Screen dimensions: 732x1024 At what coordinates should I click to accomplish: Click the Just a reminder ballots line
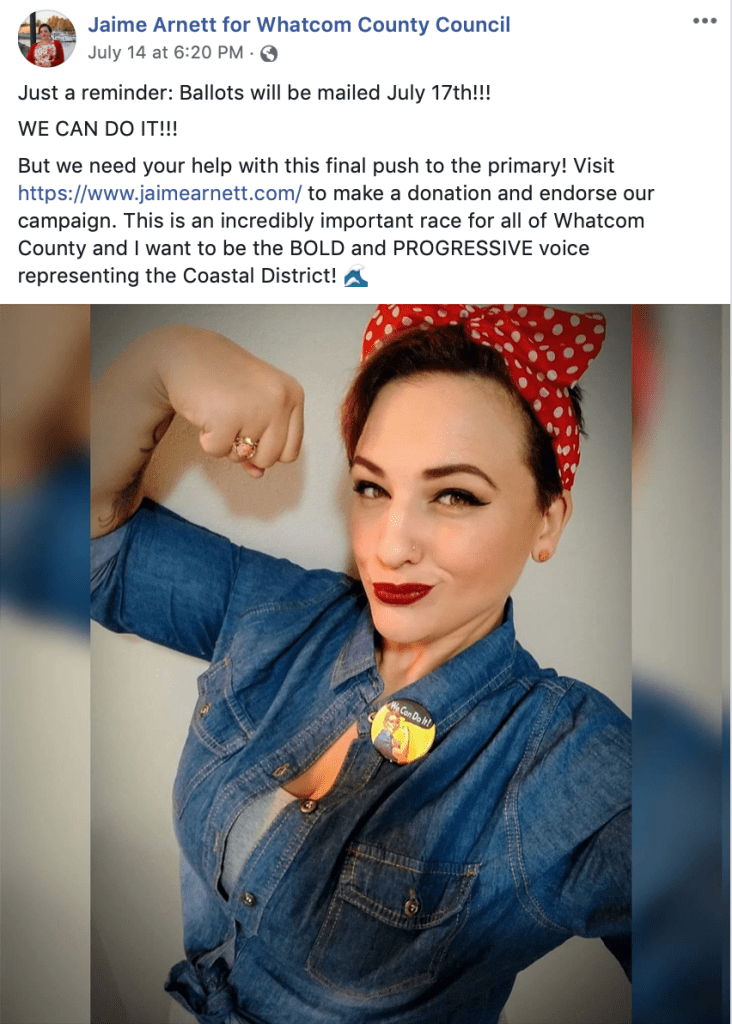click(x=254, y=93)
